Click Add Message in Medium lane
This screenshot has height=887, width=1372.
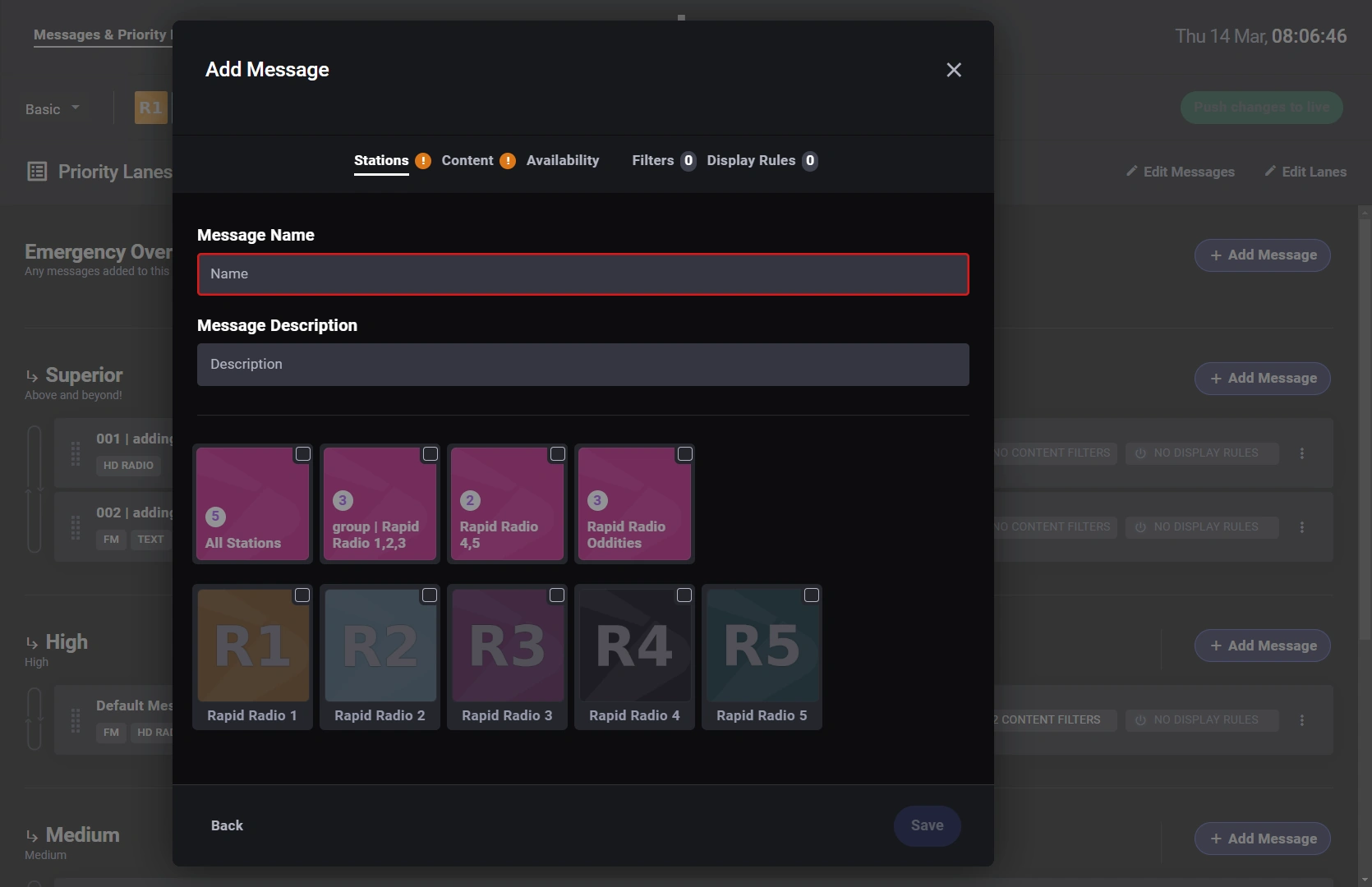[x=1263, y=839]
